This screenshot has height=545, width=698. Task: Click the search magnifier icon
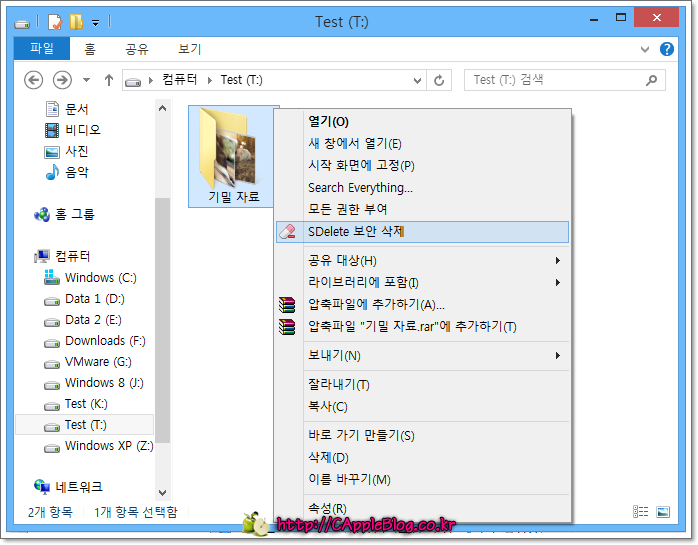(x=651, y=80)
